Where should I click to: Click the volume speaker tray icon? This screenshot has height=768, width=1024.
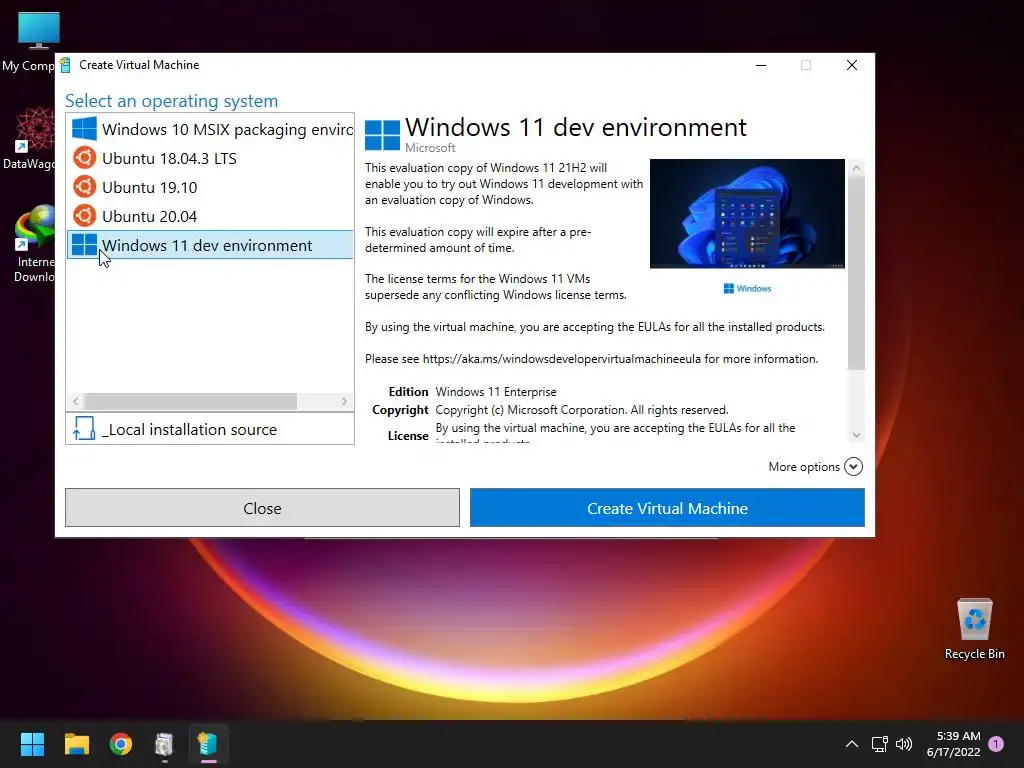click(904, 744)
